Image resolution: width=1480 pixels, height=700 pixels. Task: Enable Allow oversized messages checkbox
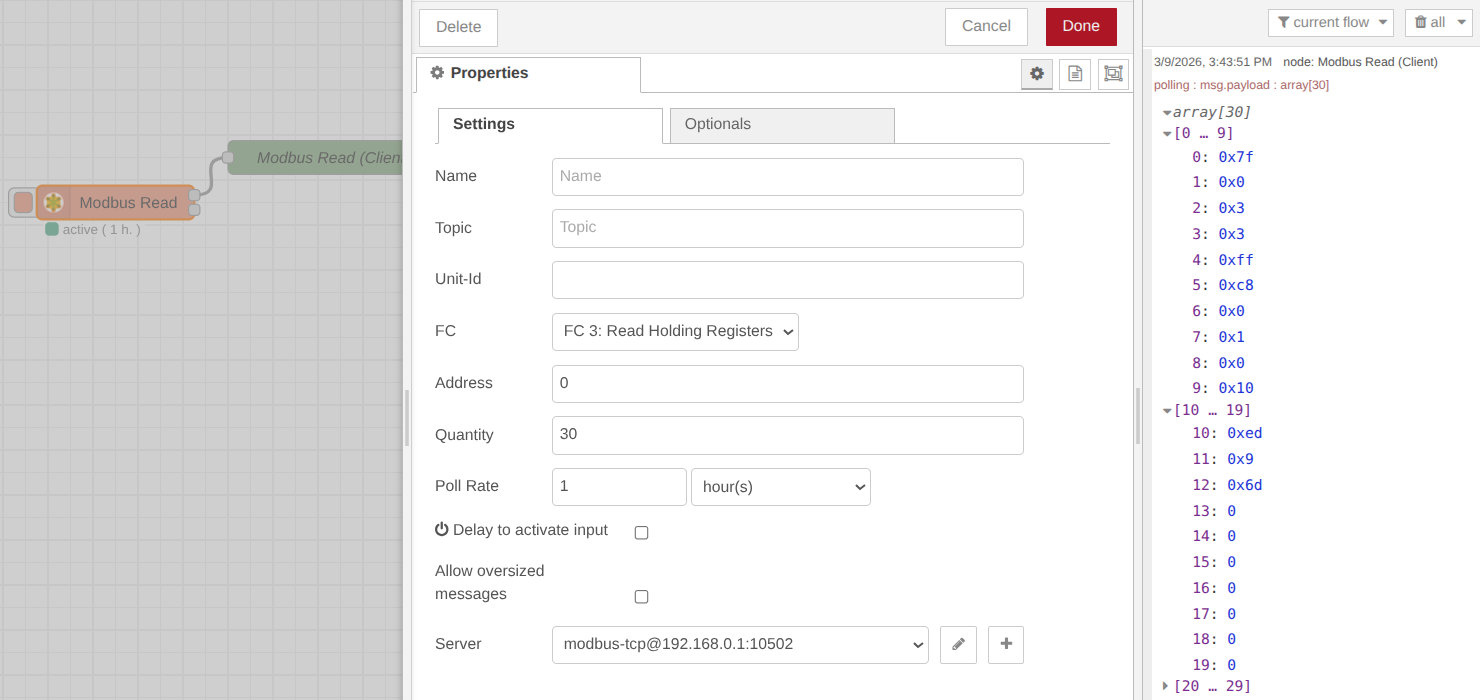click(x=642, y=597)
